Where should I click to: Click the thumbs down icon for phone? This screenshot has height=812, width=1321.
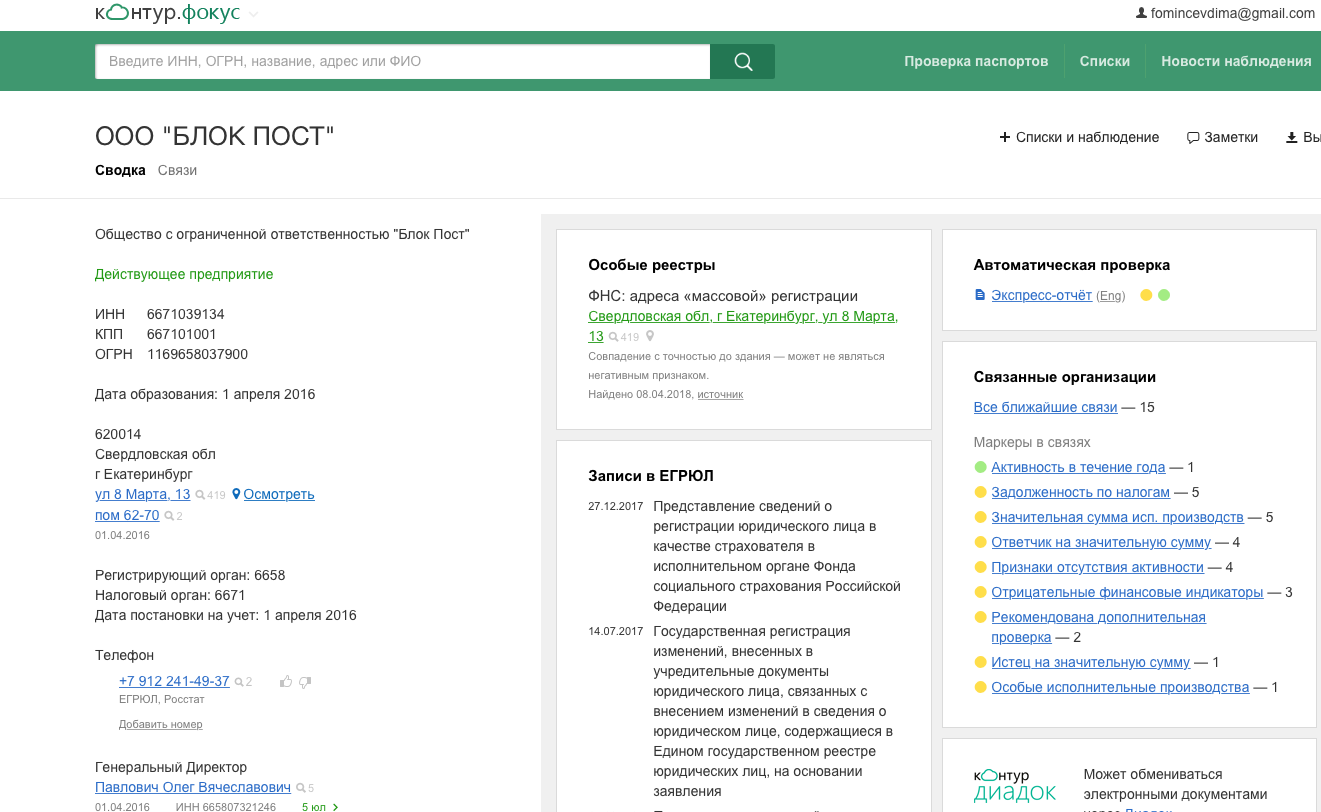pyautogui.click(x=305, y=682)
